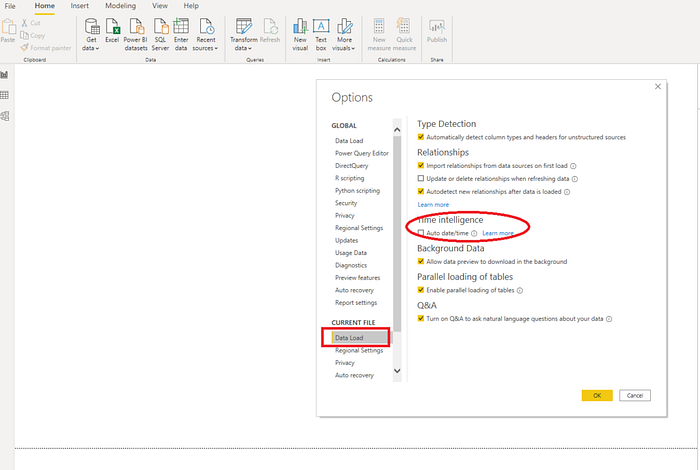Viewport: 700px width, 470px height.
Task: Select Python scripting option category
Action: pos(358,191)
